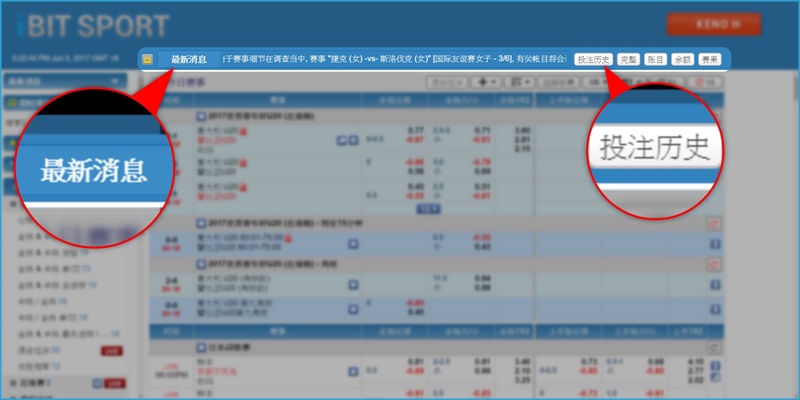This screenshot has width=800, height=400.
Task: Expand the 2017世界青年杯U20 (走地) league header
Action: click(201, 116)
